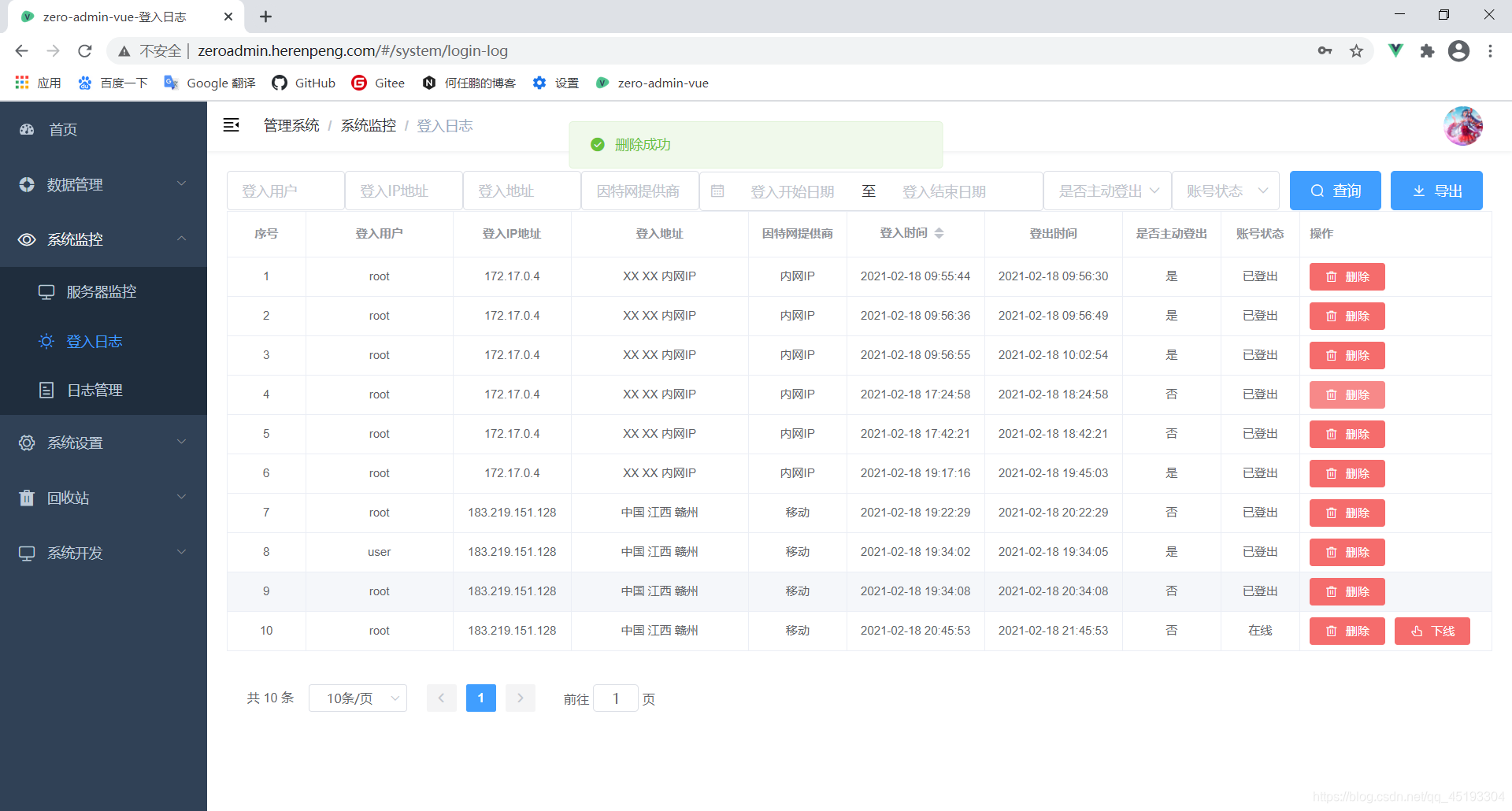Viewport: 1512px width, 811px height.
Task: Open a new browser tab
Action: (265, 17)
